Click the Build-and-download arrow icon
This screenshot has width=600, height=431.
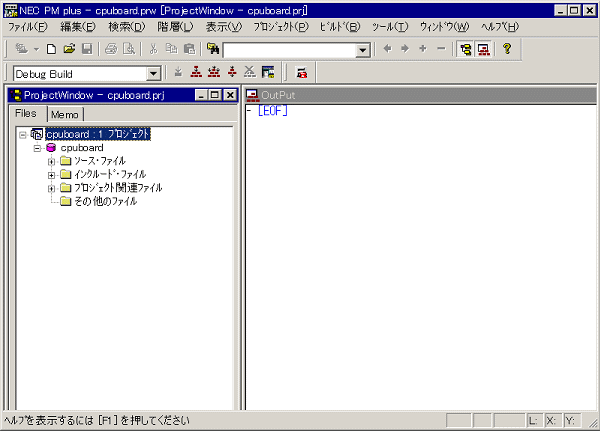click(x=232, y=72)
